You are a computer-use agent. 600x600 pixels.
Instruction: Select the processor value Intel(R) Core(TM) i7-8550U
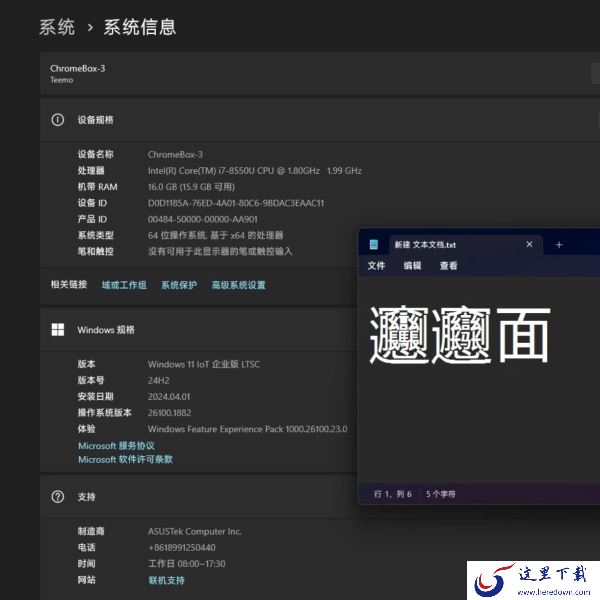pos(255,171)
